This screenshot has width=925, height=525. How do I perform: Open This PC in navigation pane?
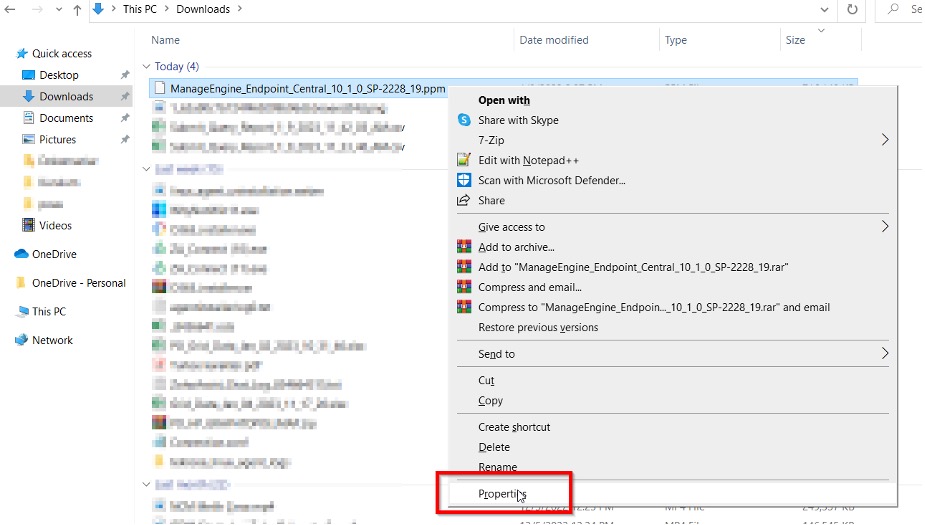pos(48,311)
